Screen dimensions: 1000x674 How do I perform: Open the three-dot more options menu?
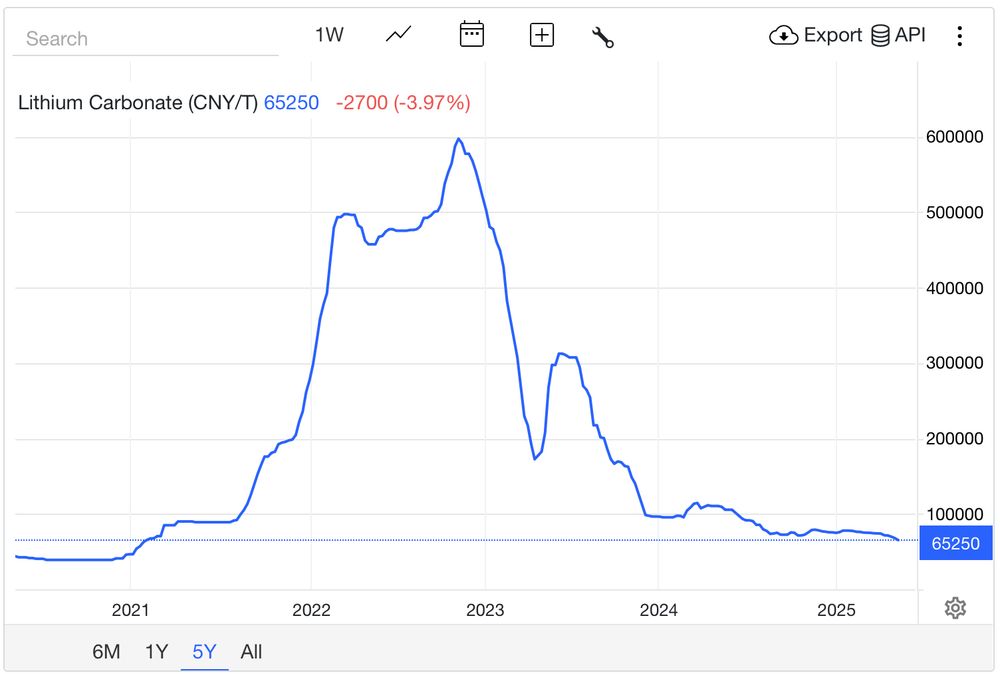coord(960,36)
